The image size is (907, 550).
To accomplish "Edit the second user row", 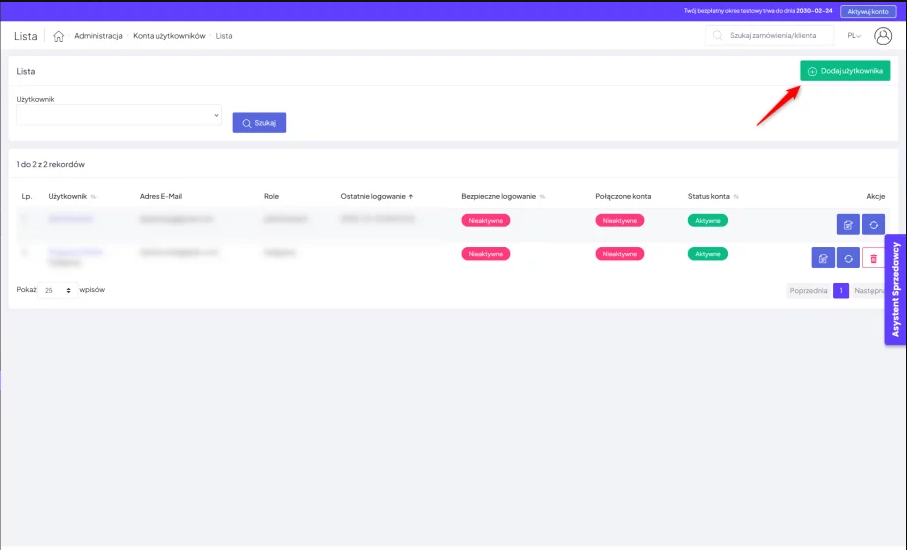I will (x=823, y=258).
